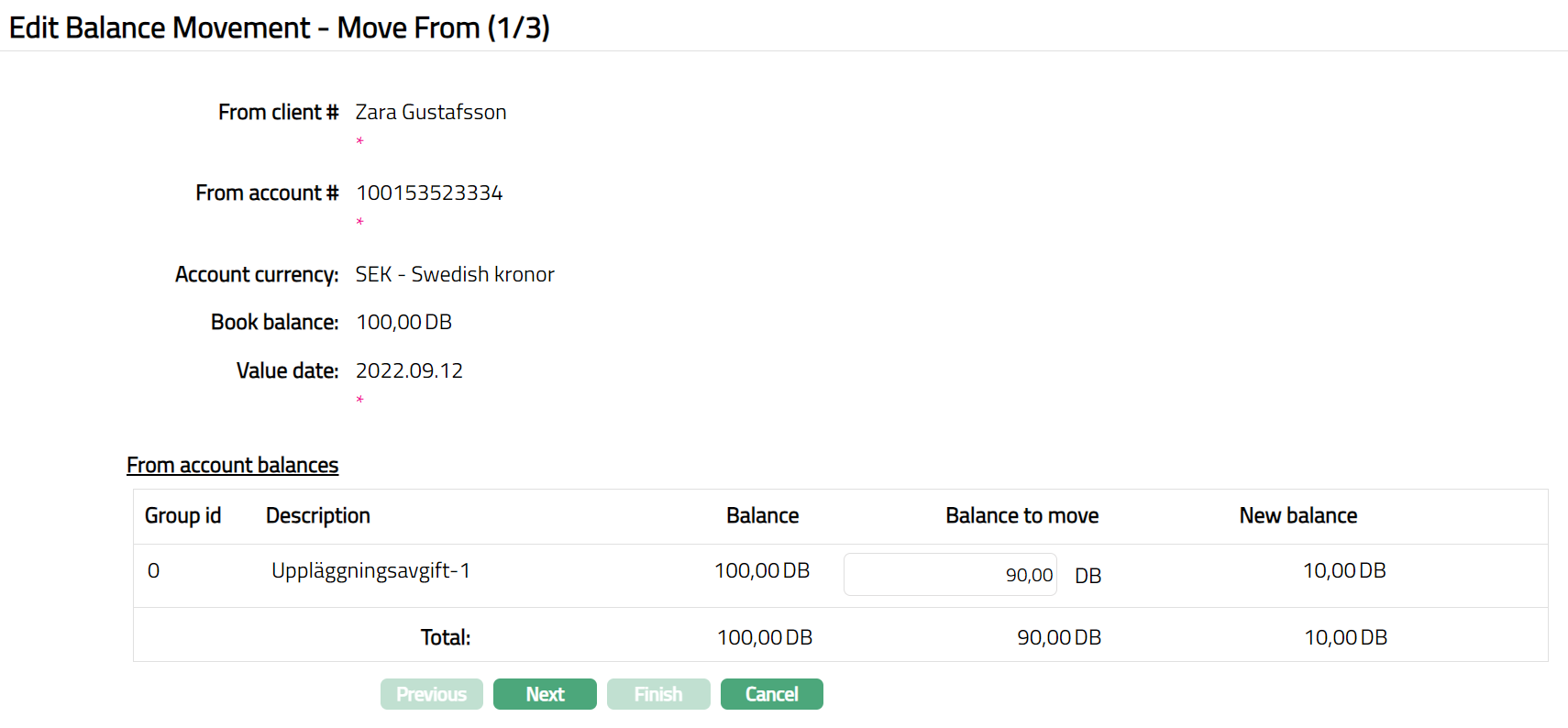This screenshot has width=1568, height=728.
Task: Click the Group id column header
Action: coord(182,515)
